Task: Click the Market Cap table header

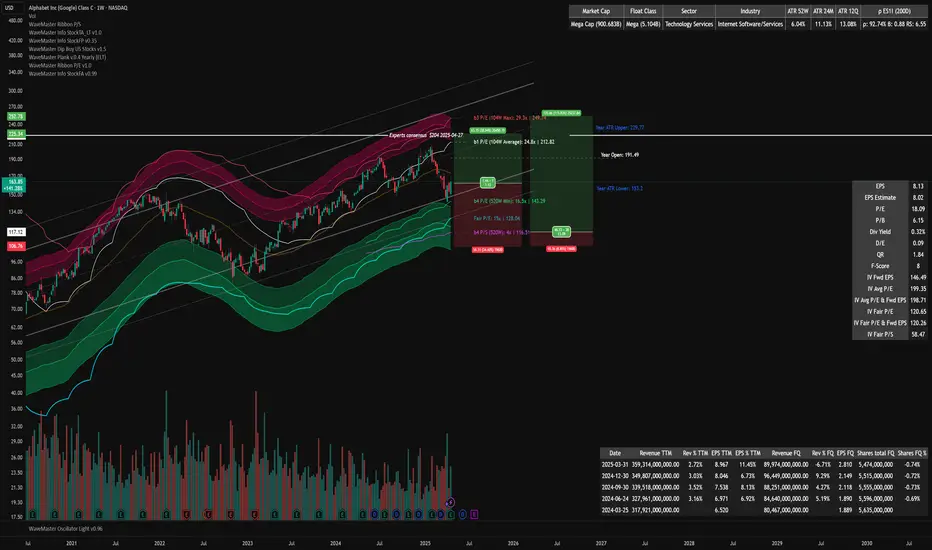Action: coord(596,11)
